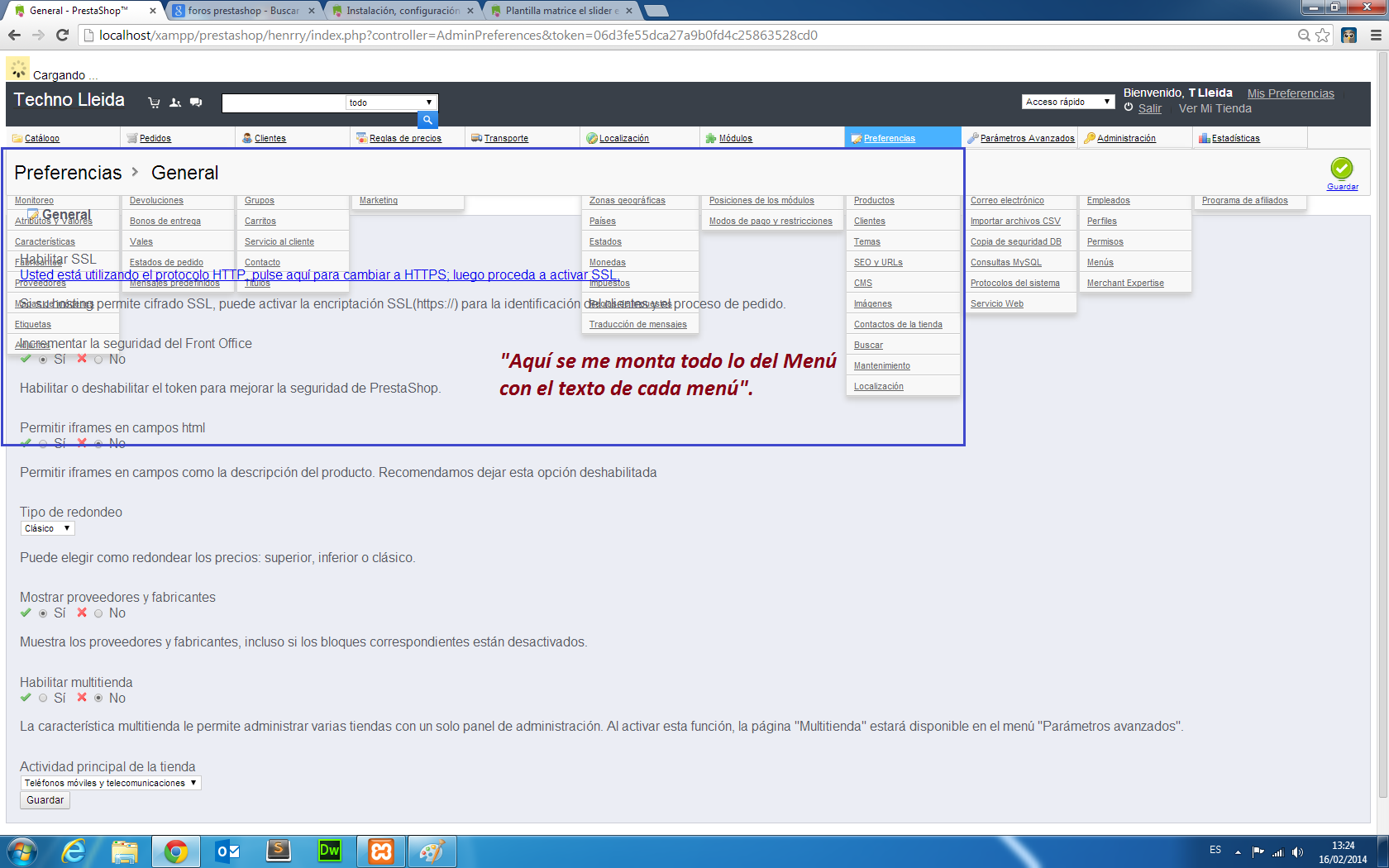Open the Acceso rápido dropdown
Viewport: 1389px width, 868px height.
click(x=1068, y=102)
